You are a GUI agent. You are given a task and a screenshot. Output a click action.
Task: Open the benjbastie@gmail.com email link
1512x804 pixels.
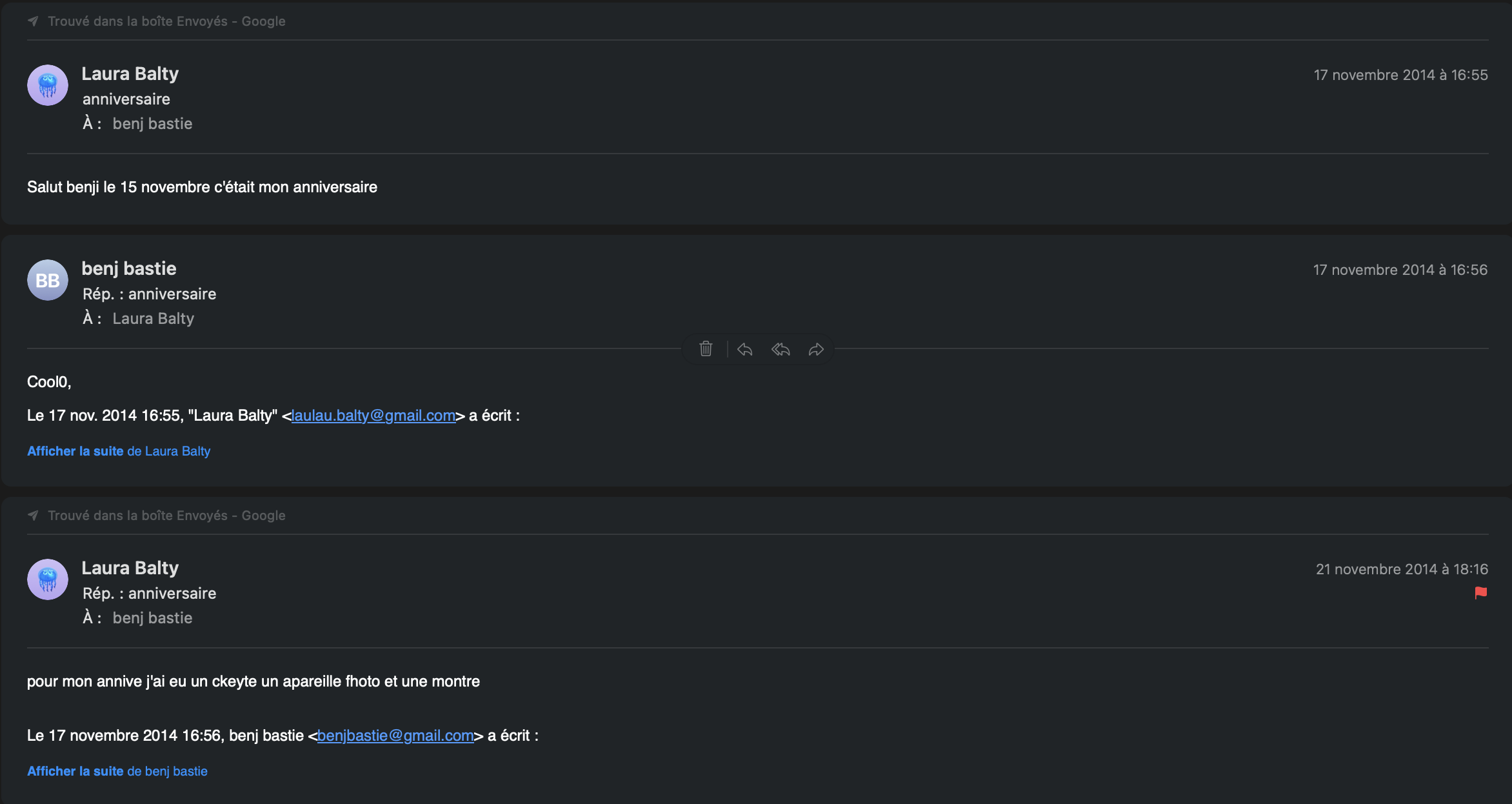tap(395, 736)
